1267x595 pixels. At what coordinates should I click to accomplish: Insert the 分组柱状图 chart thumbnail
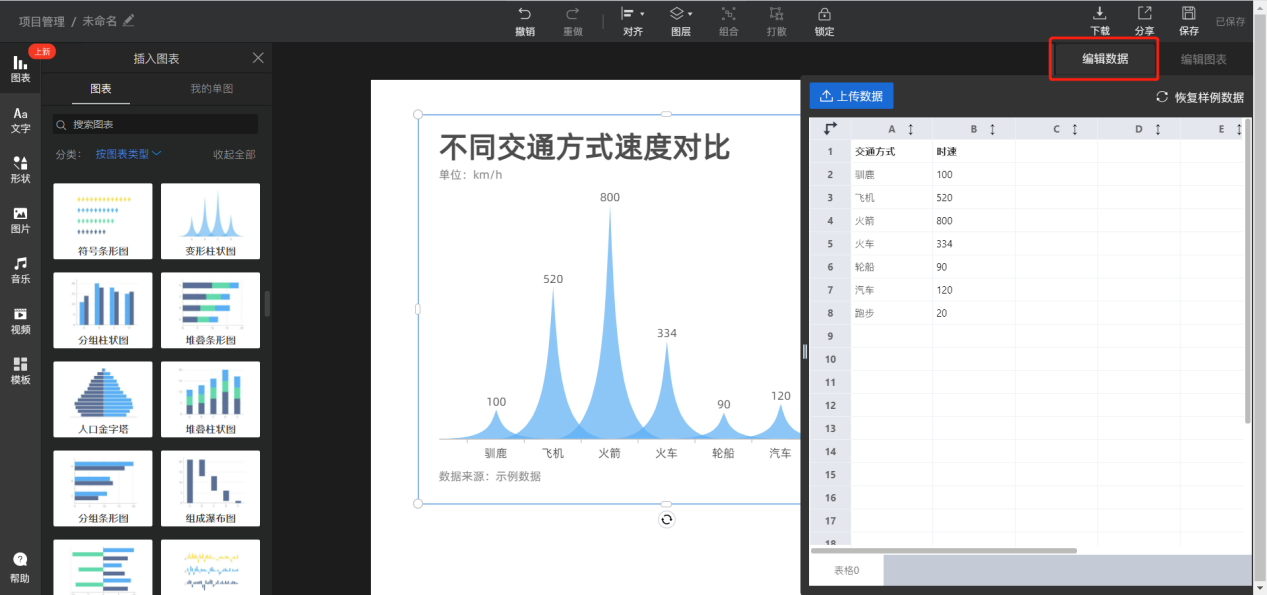[x=103, y=310]
